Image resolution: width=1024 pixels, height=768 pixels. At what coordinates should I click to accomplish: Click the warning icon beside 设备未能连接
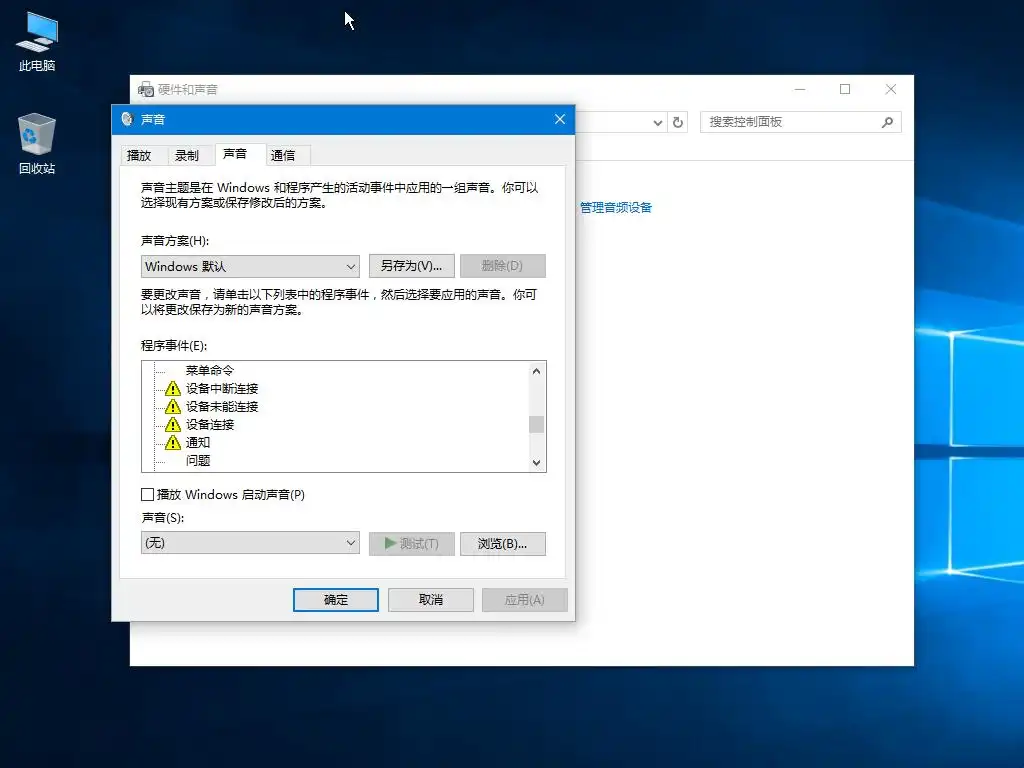(x=172, y=407)
